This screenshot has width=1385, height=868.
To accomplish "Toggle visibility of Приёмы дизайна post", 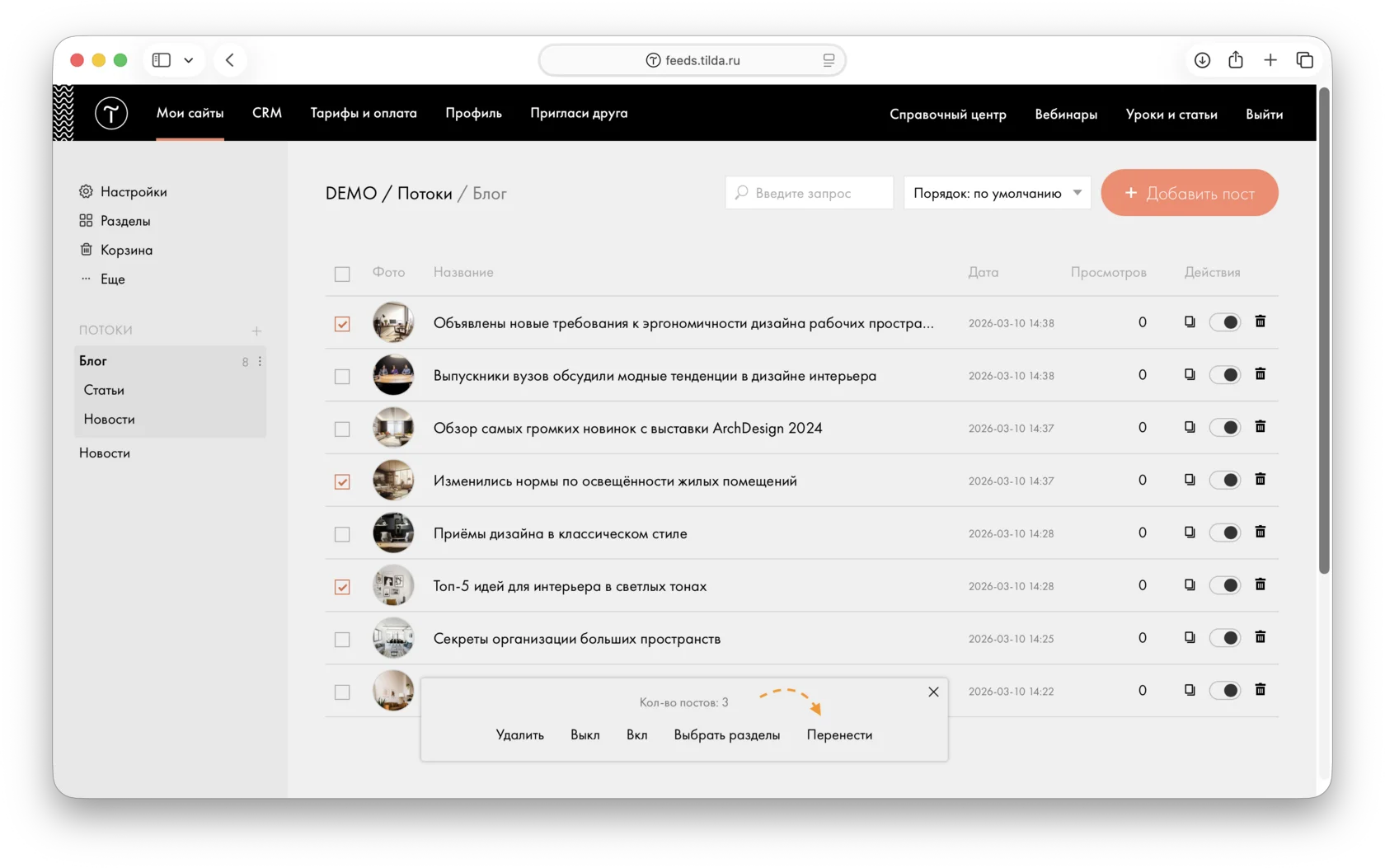I will pyautogui.click(x=1225, y=533).
